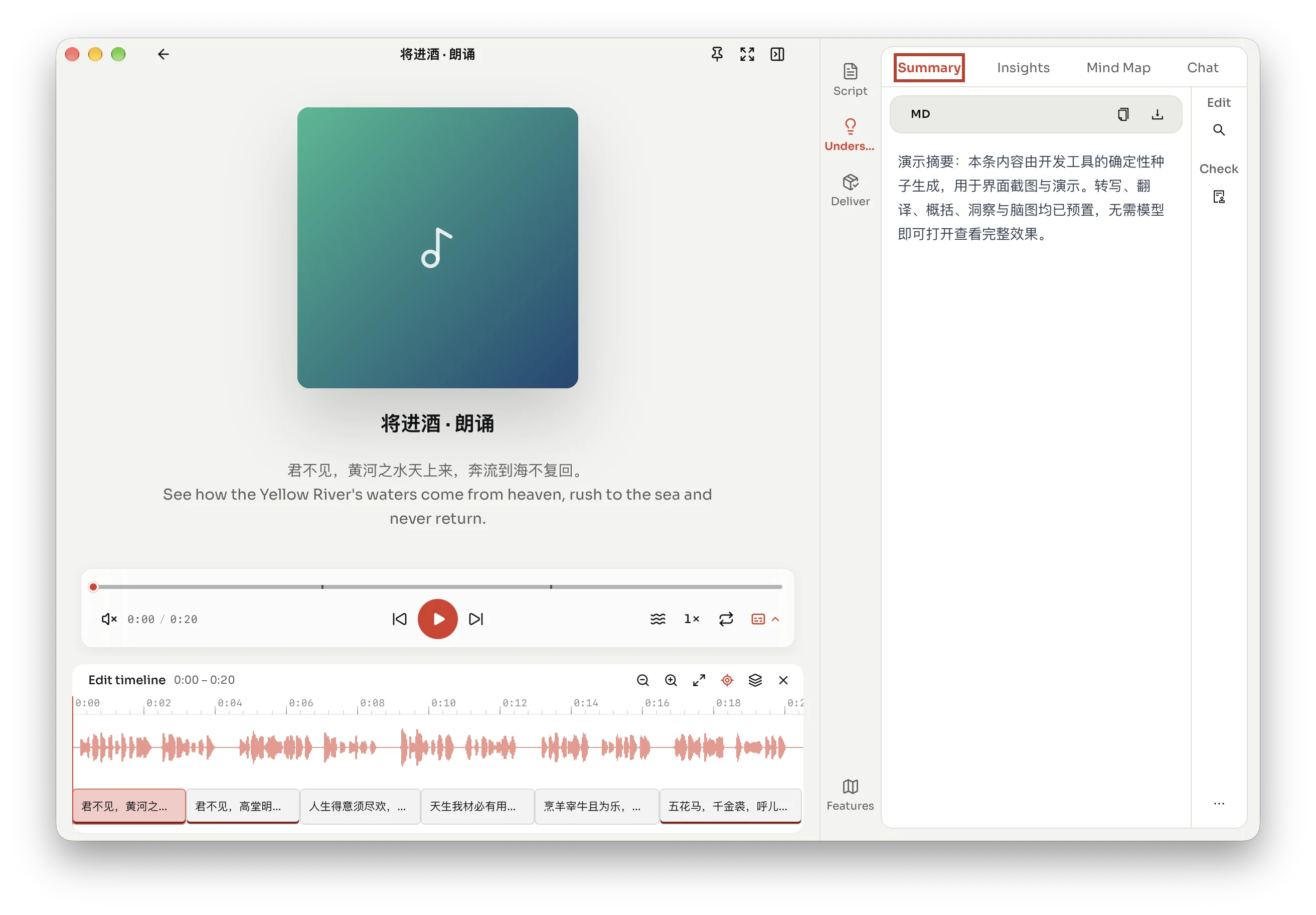Open the Deliver section

[x=850, y=190]
